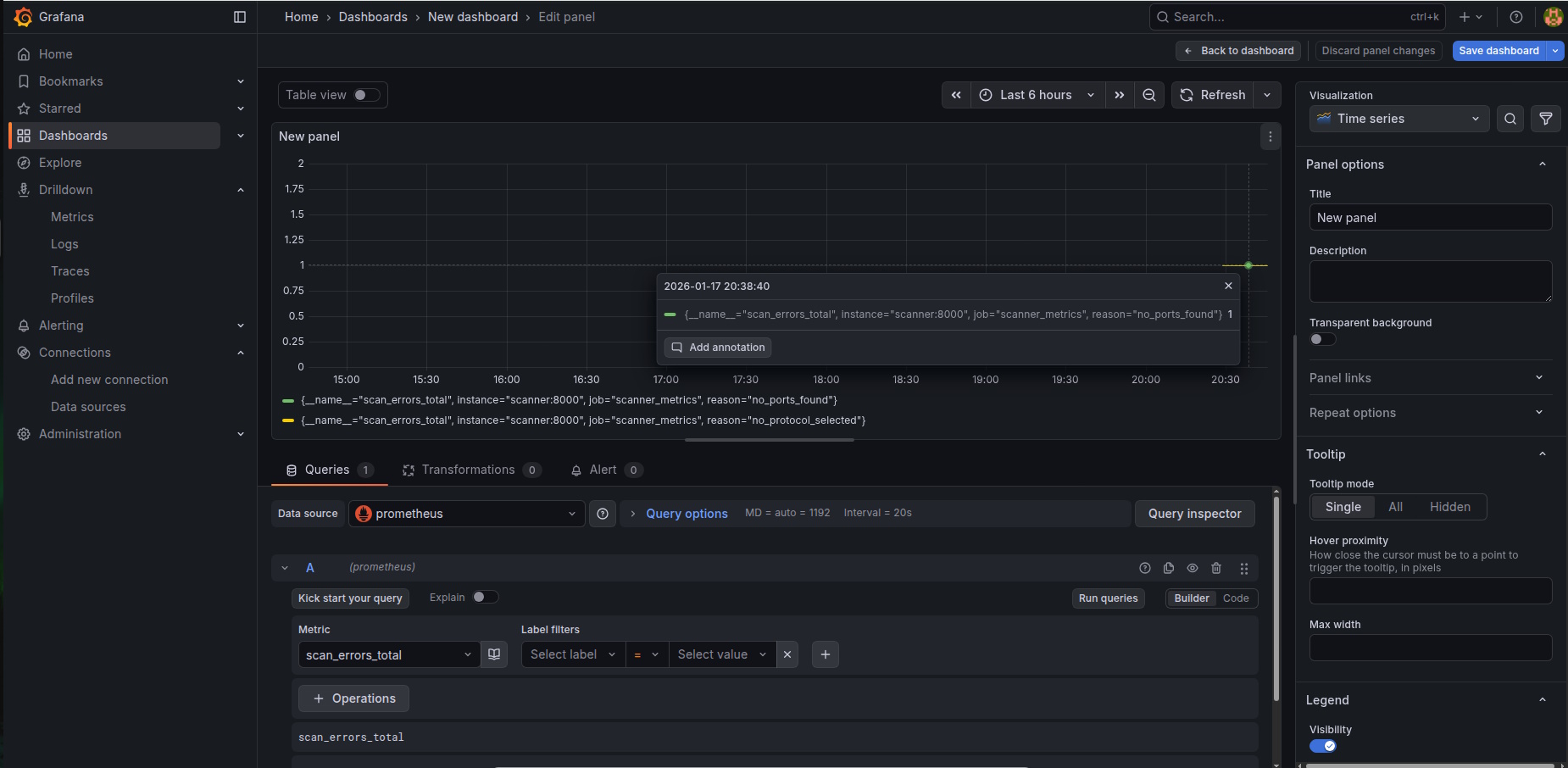Click Add annotation in the tooltip
Image resolution: width=1568 pixels, height=768 pixels.
point(718,348)
